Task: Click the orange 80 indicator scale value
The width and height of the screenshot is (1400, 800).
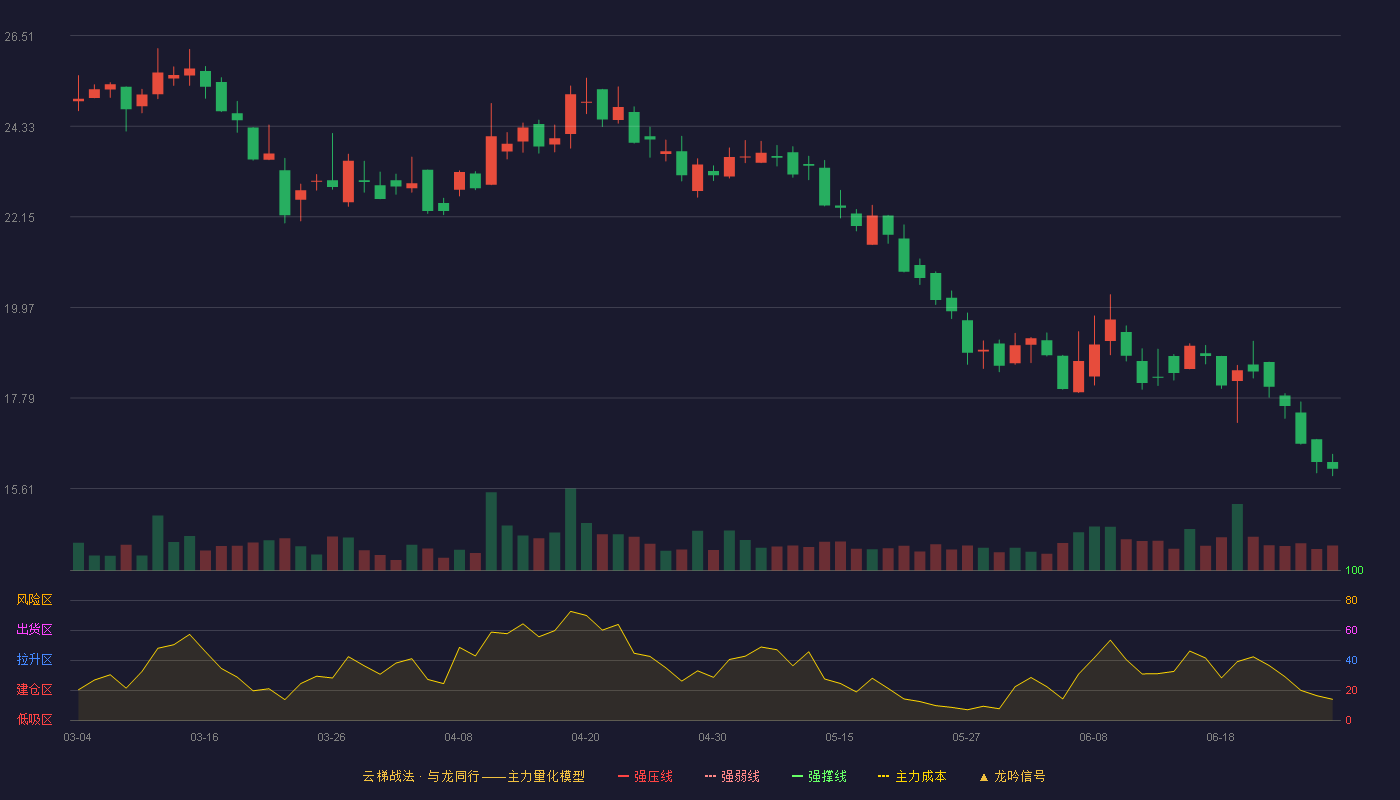Action: (1351, 600)
